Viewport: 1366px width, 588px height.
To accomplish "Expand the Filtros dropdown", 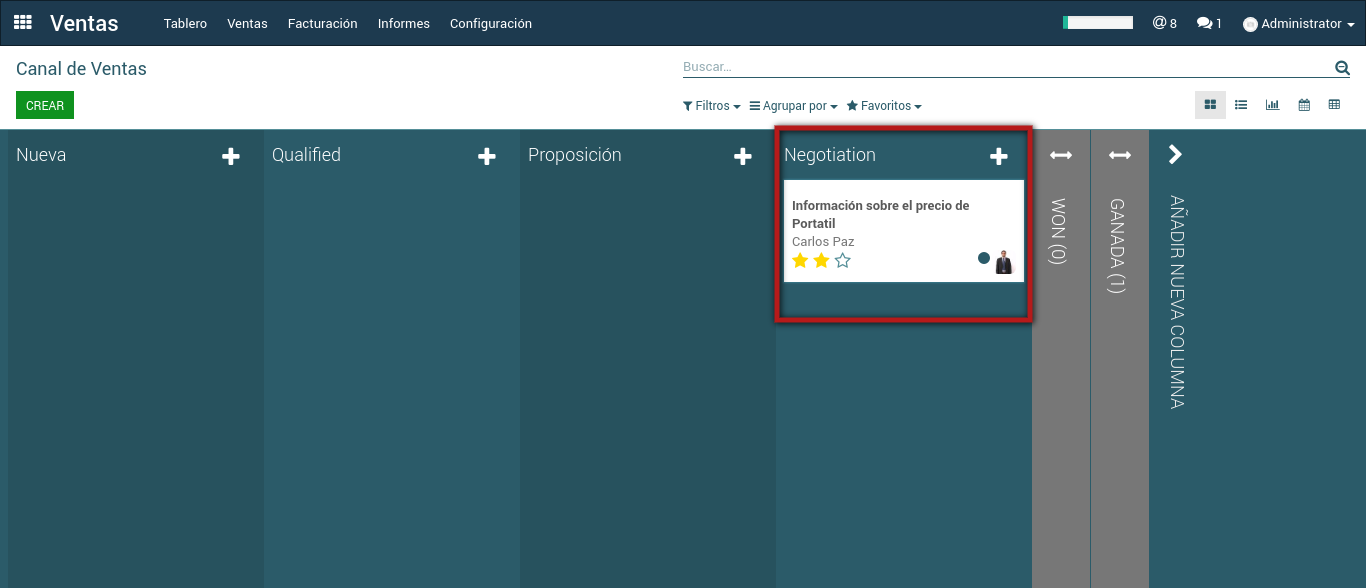I will pyautogui.click(x=711, y=106).
